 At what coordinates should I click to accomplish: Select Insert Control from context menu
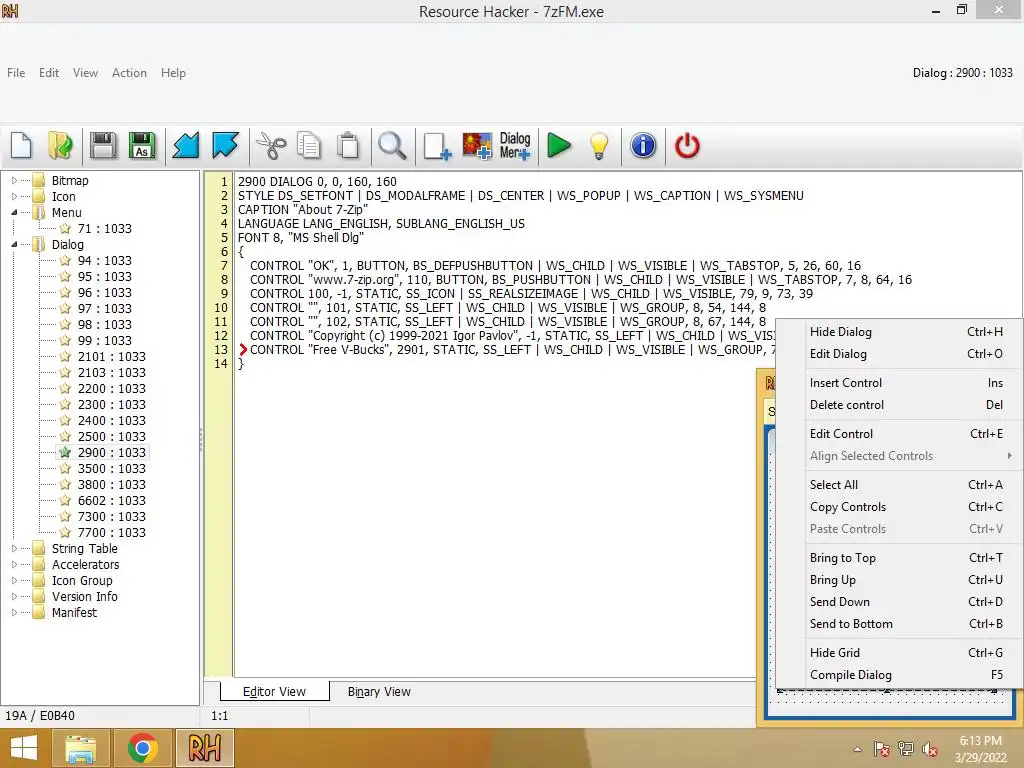pyautogui.click(x=899, y=383)
